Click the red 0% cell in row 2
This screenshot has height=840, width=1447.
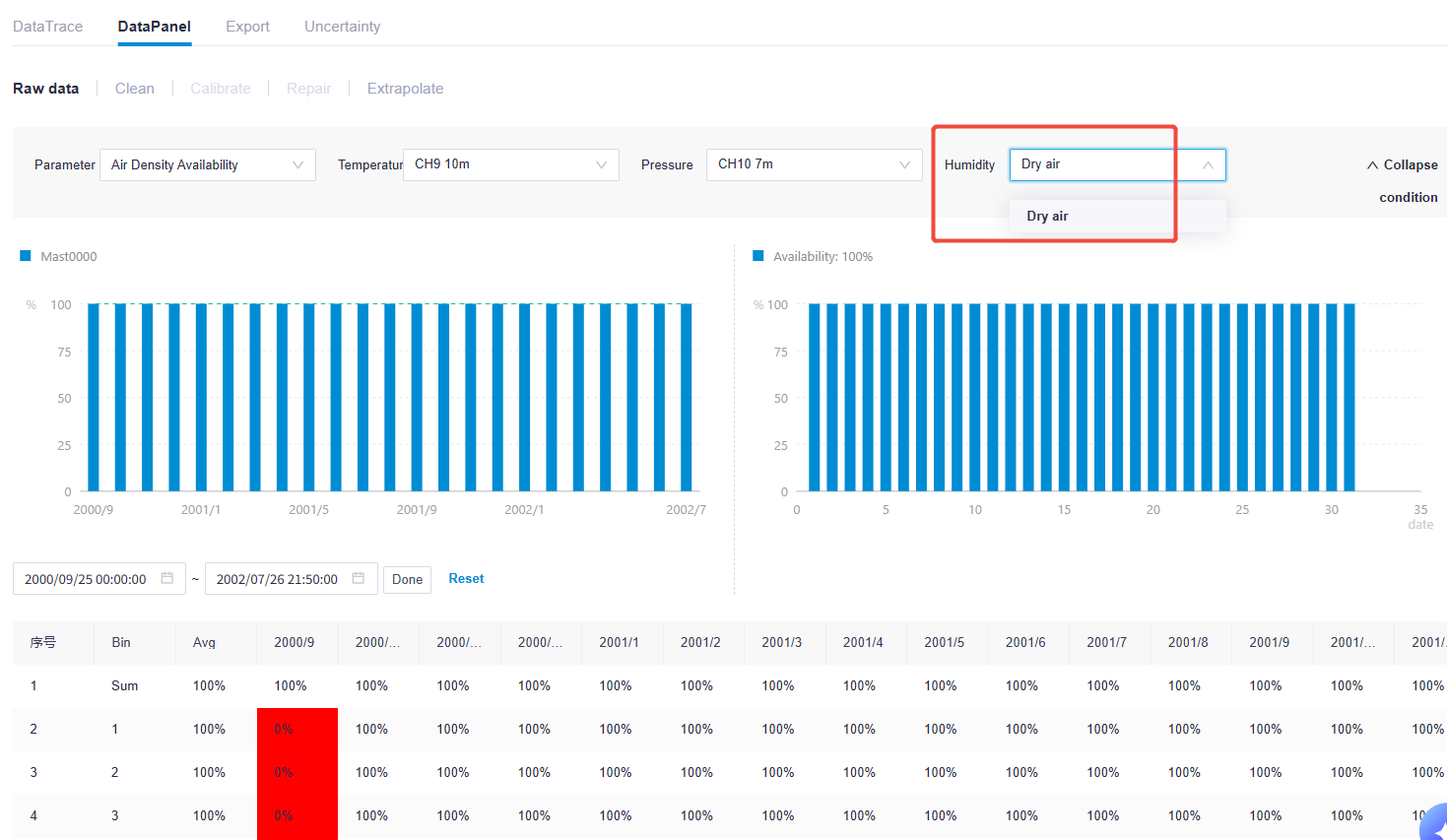click(x=296, y=729)
